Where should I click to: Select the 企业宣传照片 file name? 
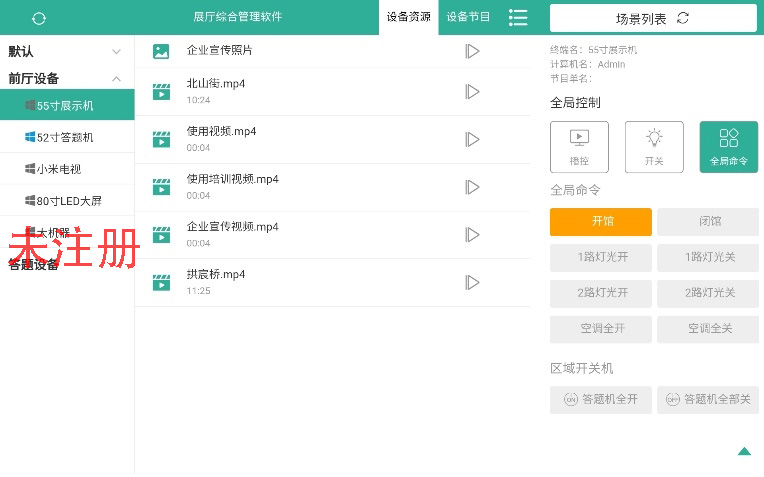click(x=219, y=50)
